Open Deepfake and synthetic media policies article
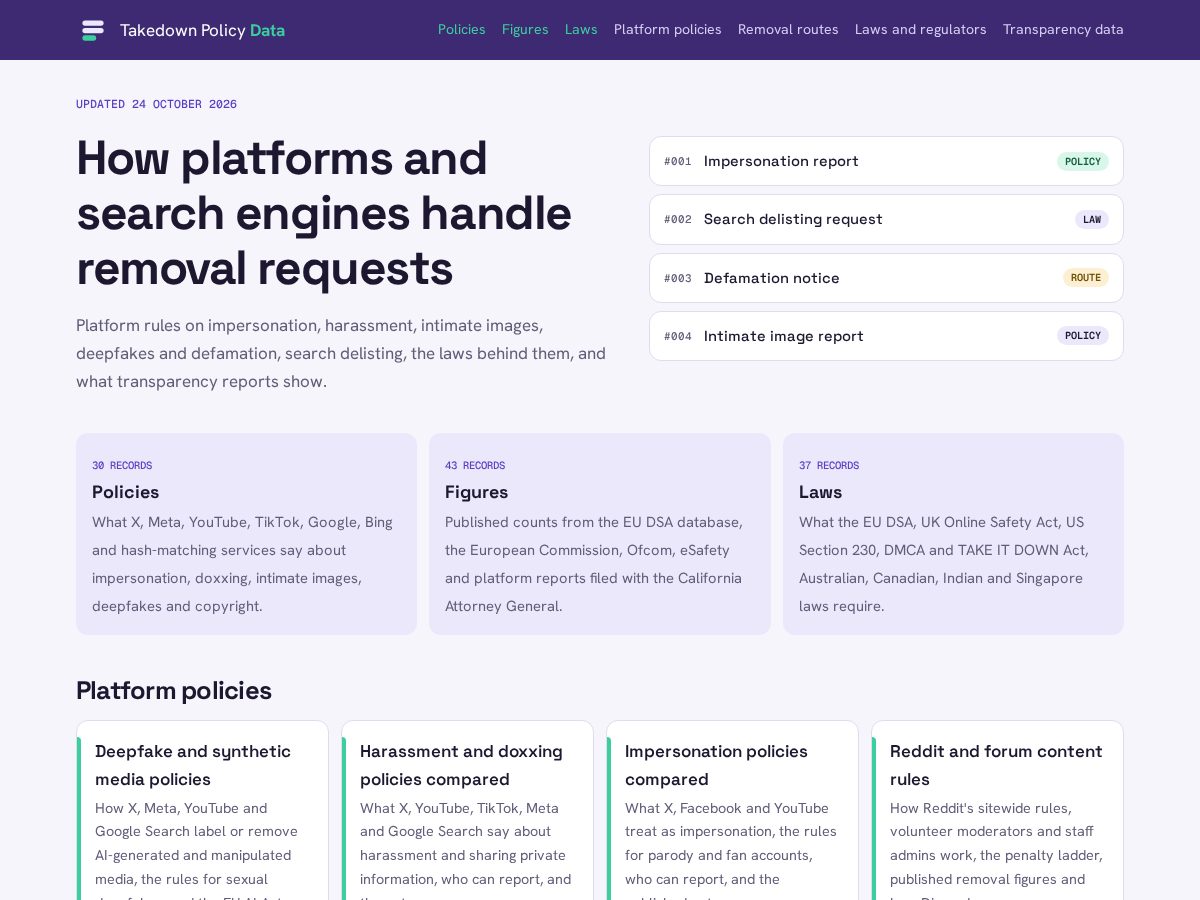This screenshot has height=900, width=1200. [202, 810]
